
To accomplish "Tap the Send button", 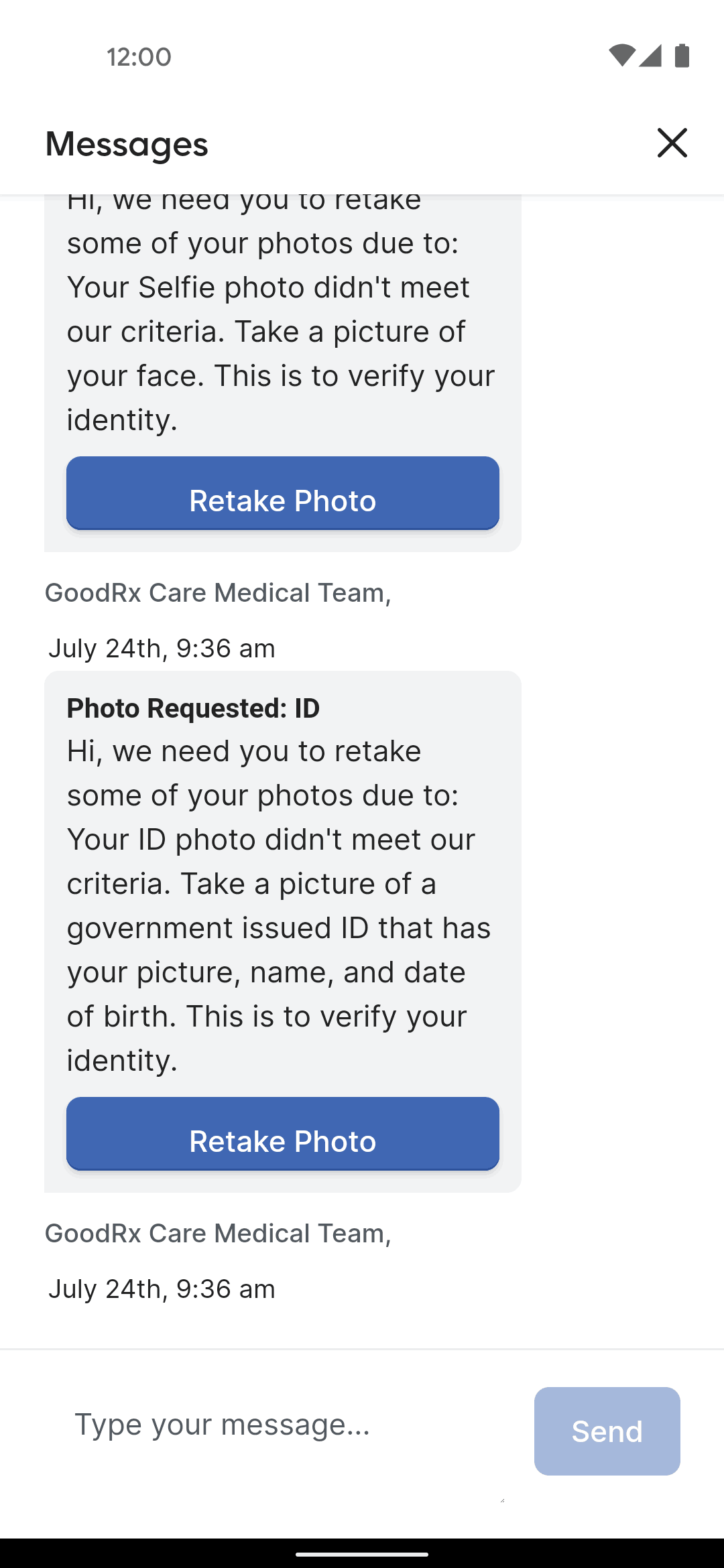I will [x=607, y=1431].
